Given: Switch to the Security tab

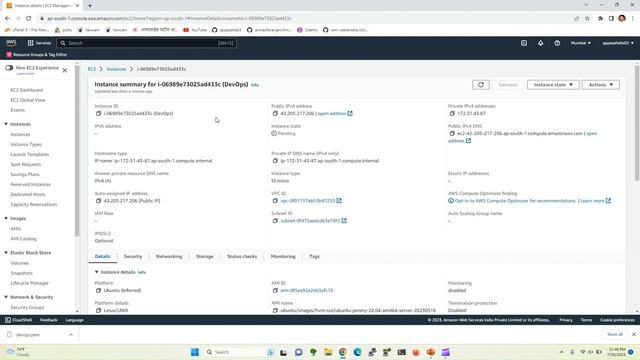Looking at the screenshot, I should click(x=133, y=256).
